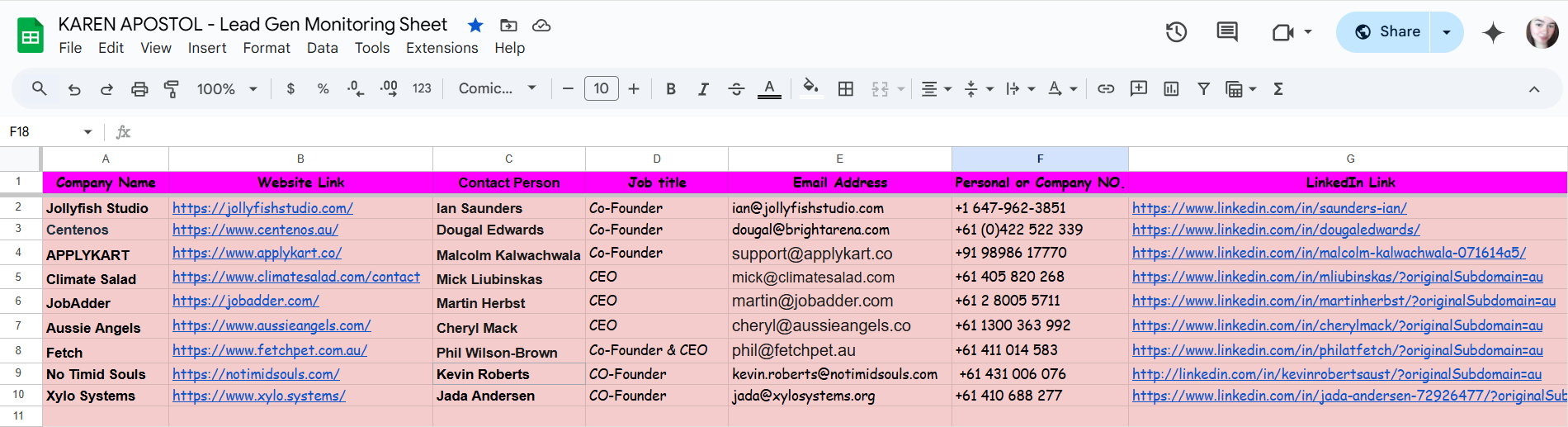
Task: Redo the last action
Action: (106, 89)
